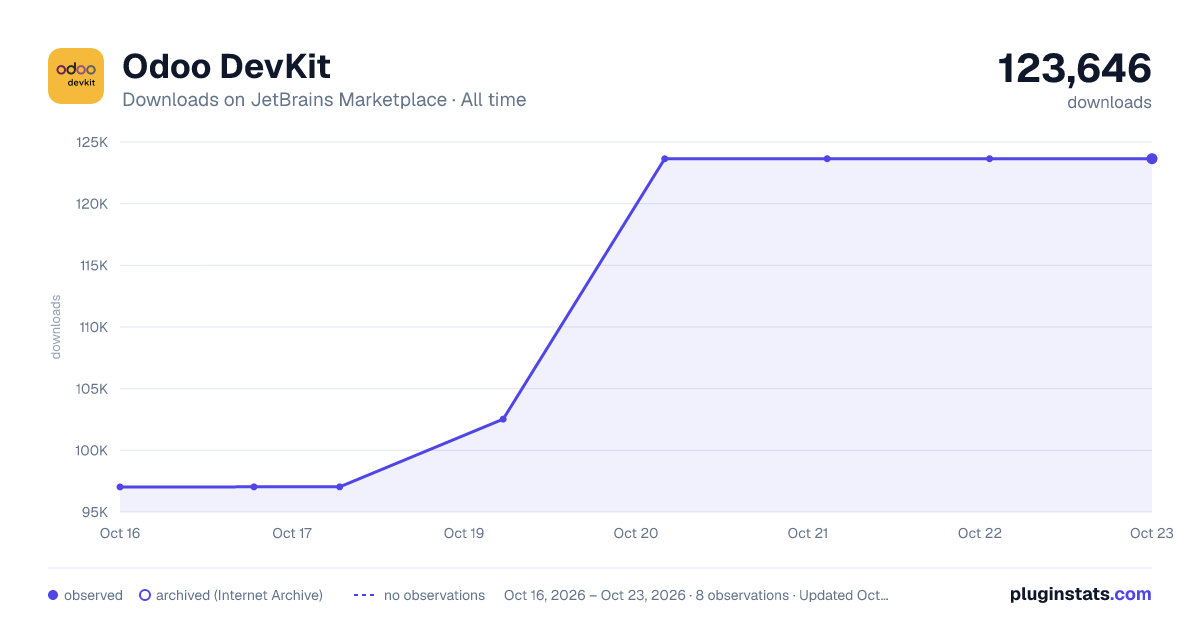
Task: Click the dashed 'no observations' legend line
Action: coord(364,595)
